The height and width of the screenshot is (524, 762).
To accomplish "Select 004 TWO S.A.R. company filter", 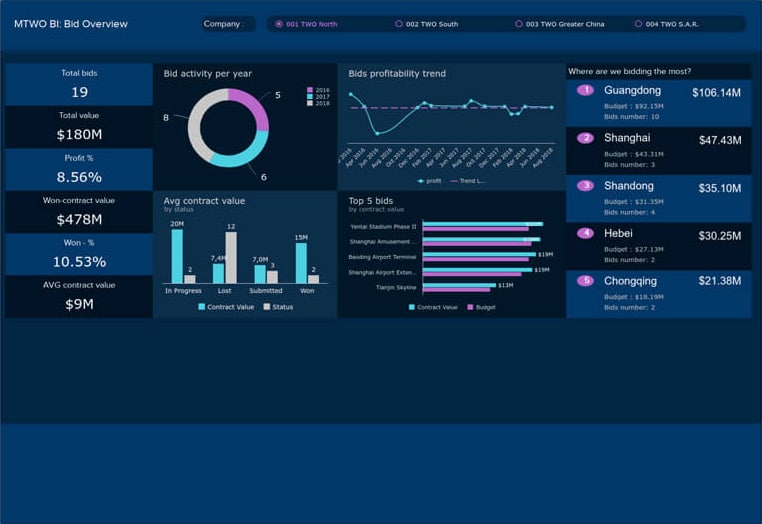I will [x=639, y=24].
